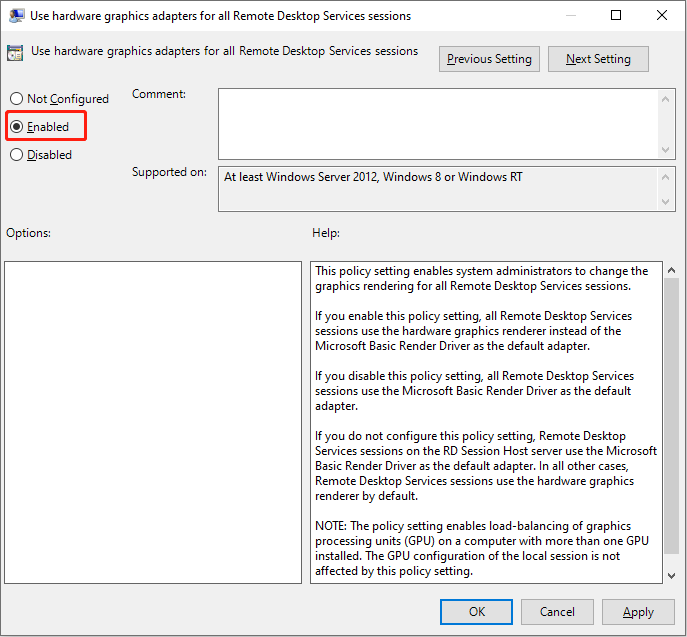Click the 'Help:' label

point(326,233)
